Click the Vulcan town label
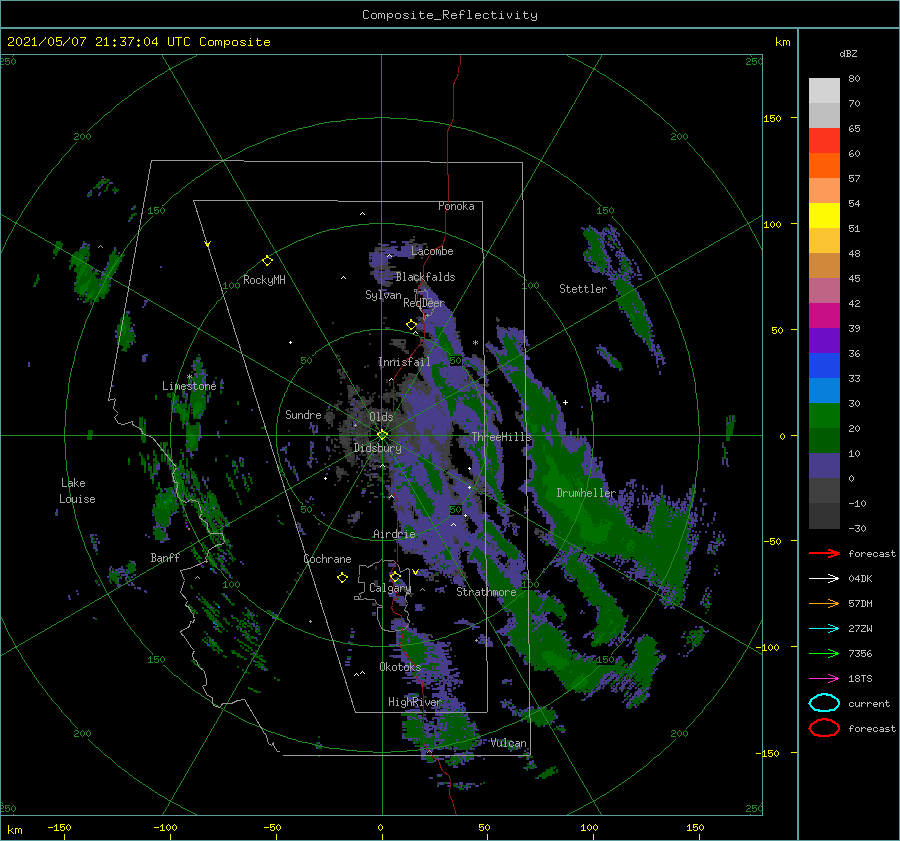 [x=509, y=743]
